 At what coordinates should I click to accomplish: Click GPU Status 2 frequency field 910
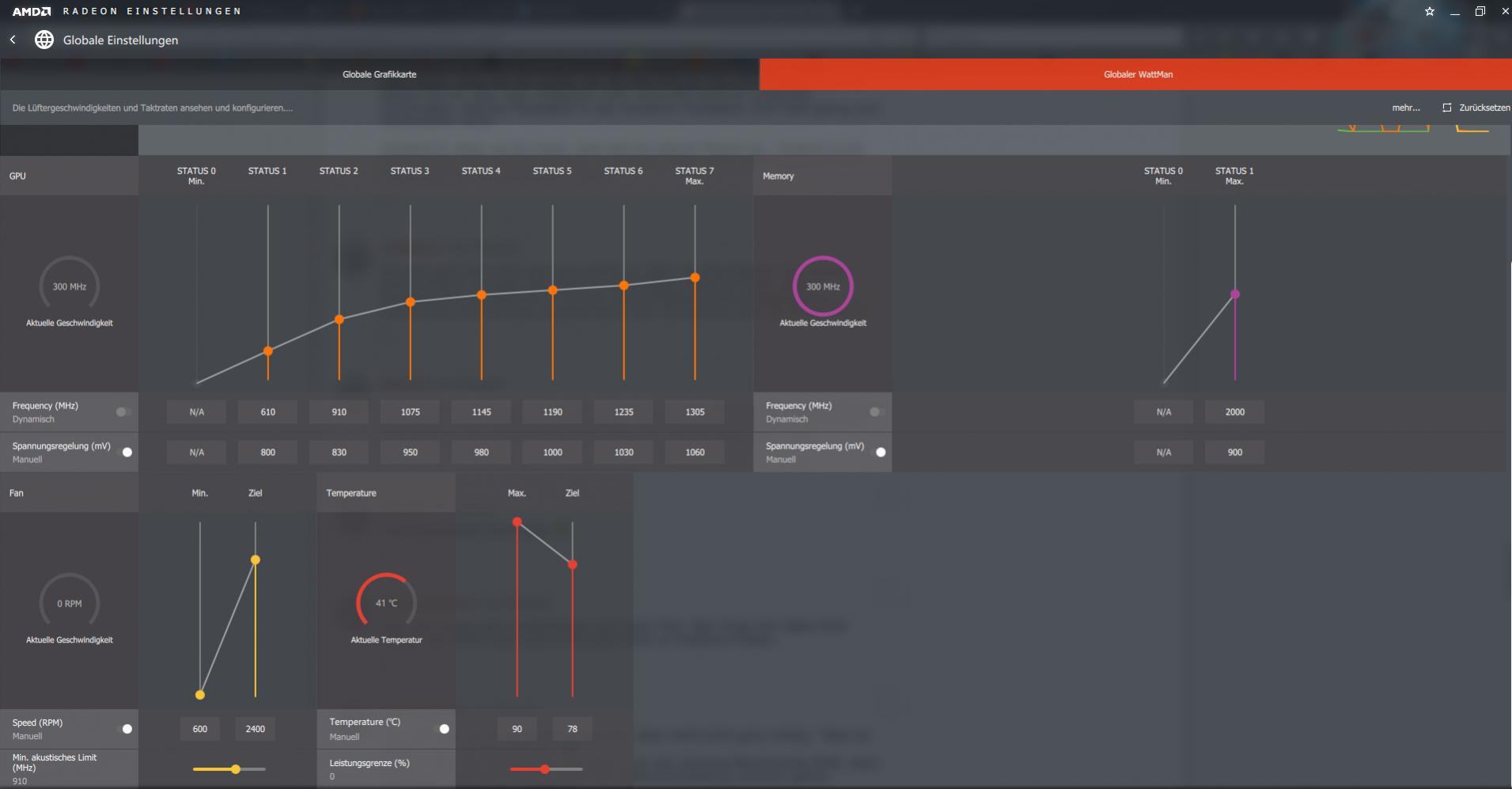tap(339, 412)
